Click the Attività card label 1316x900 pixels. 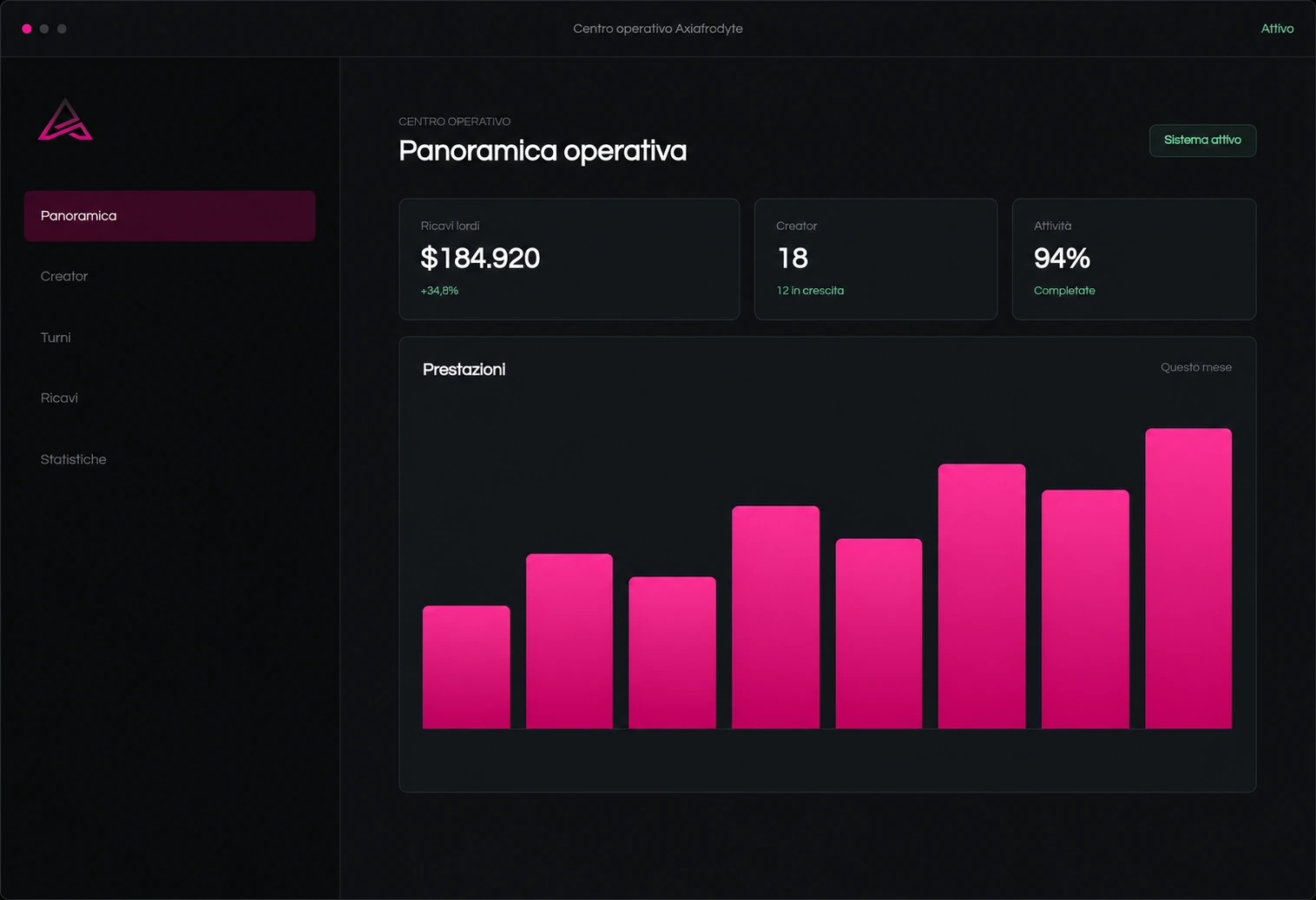click(1052, 226)
